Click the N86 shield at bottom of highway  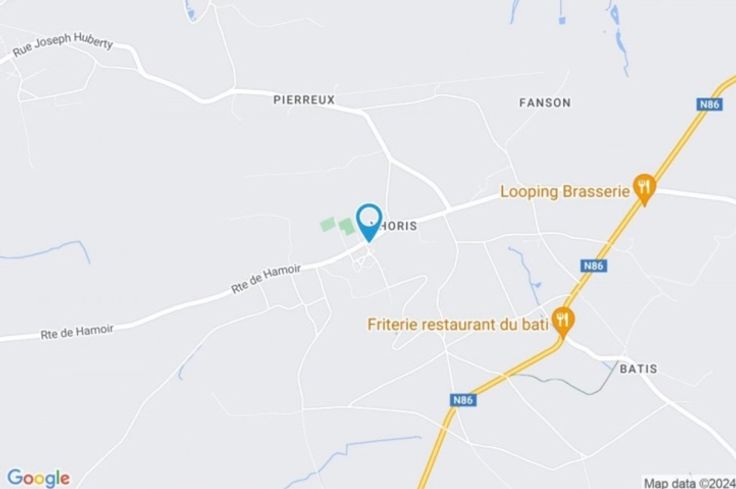pos(463,400)
